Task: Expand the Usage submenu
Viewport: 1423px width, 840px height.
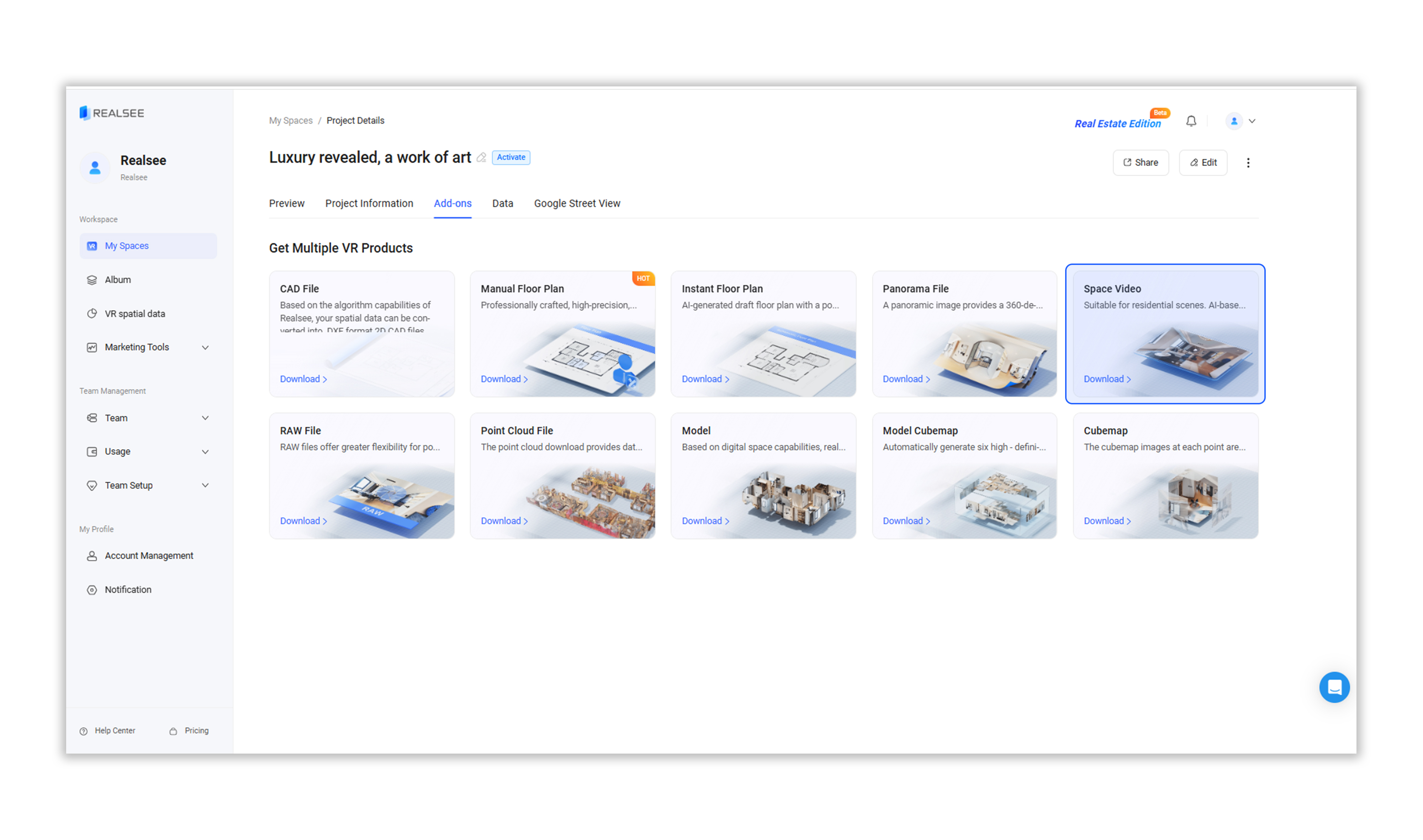Action: (x=205, y=452)
